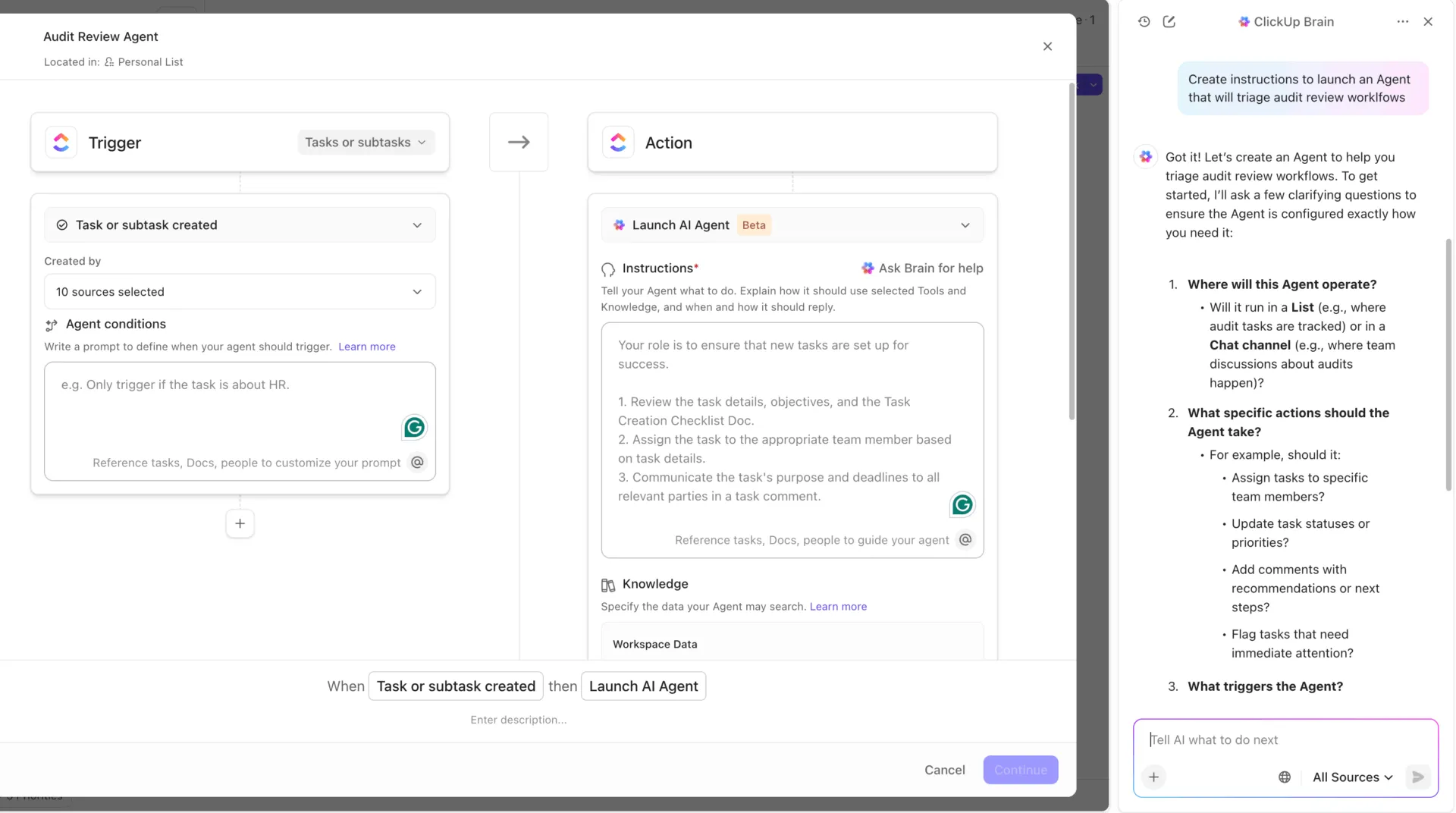Open the All Sources dropdown in Brain

[1352, 777]
